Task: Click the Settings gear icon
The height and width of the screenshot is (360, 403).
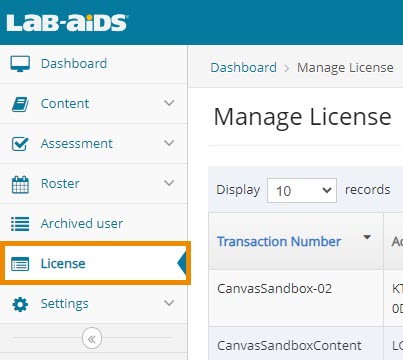Action: pyautogui.click(x=20, y=304)
